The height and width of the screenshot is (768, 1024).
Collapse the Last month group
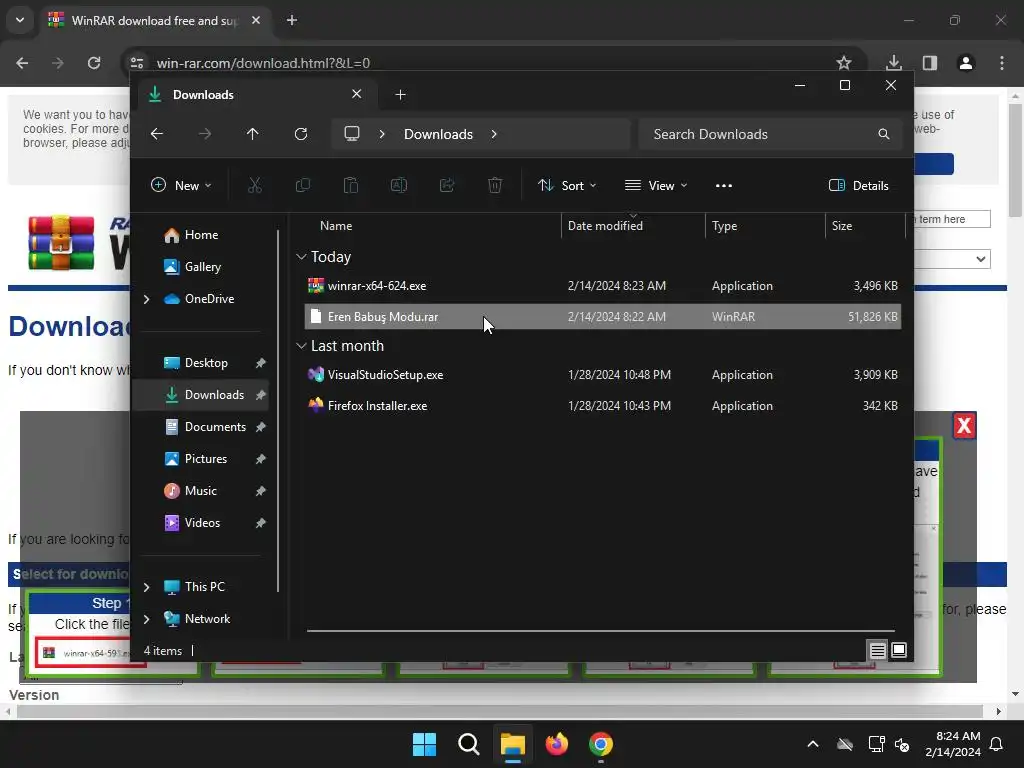coord(301,345)
